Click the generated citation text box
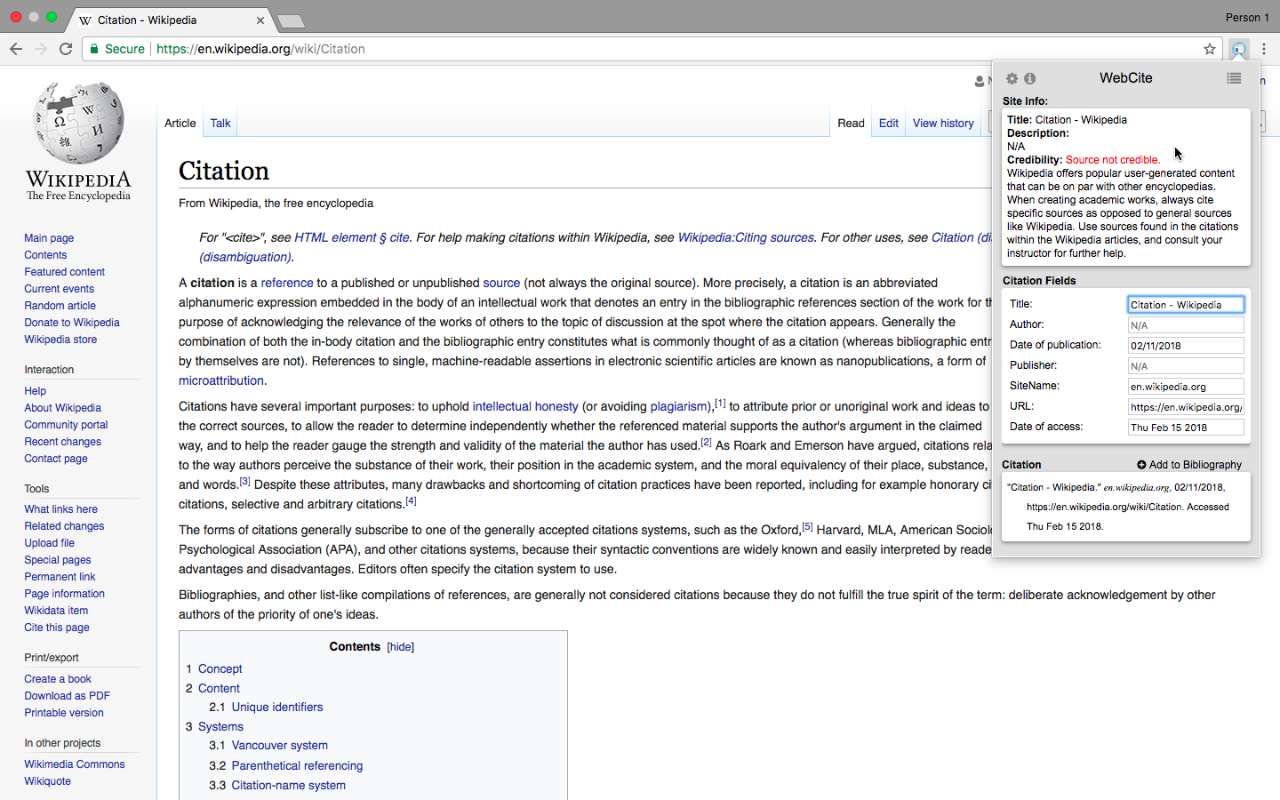The image size is (1280, 800). tap(1126, 507)
